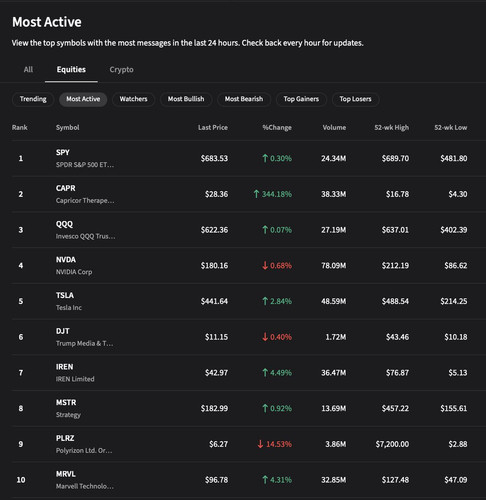Click TSLA 52-wk high $488.54
The height and width of the screenshot is (500, 486).
395,301
